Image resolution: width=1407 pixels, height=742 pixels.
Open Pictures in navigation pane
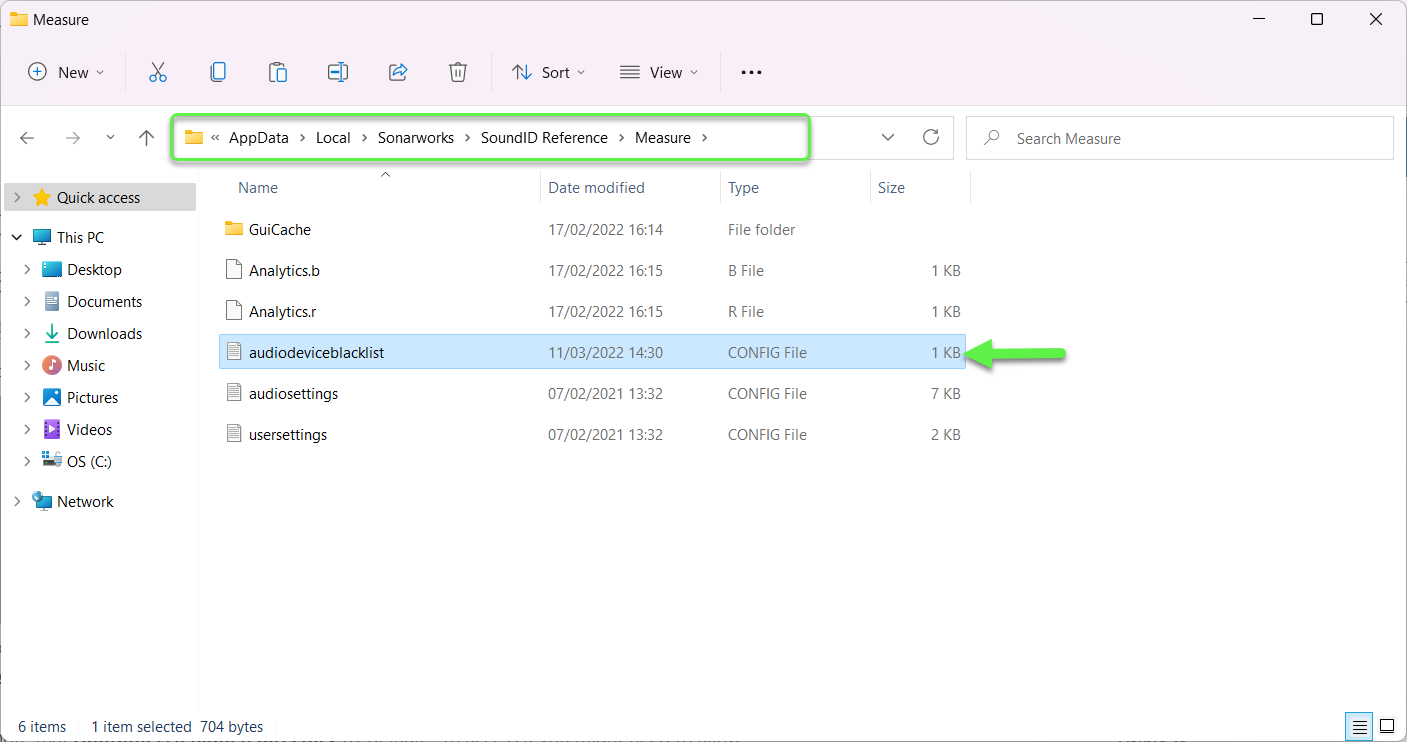(x=92, y=397)
